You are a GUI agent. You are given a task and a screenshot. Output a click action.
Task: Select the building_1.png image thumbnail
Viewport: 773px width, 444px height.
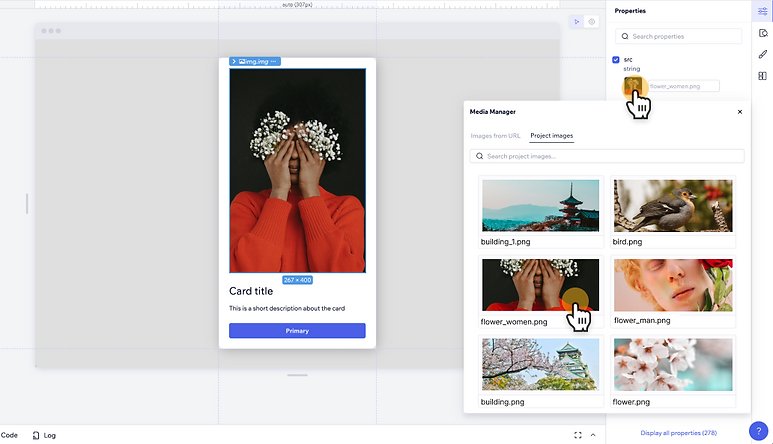point(540,205)
